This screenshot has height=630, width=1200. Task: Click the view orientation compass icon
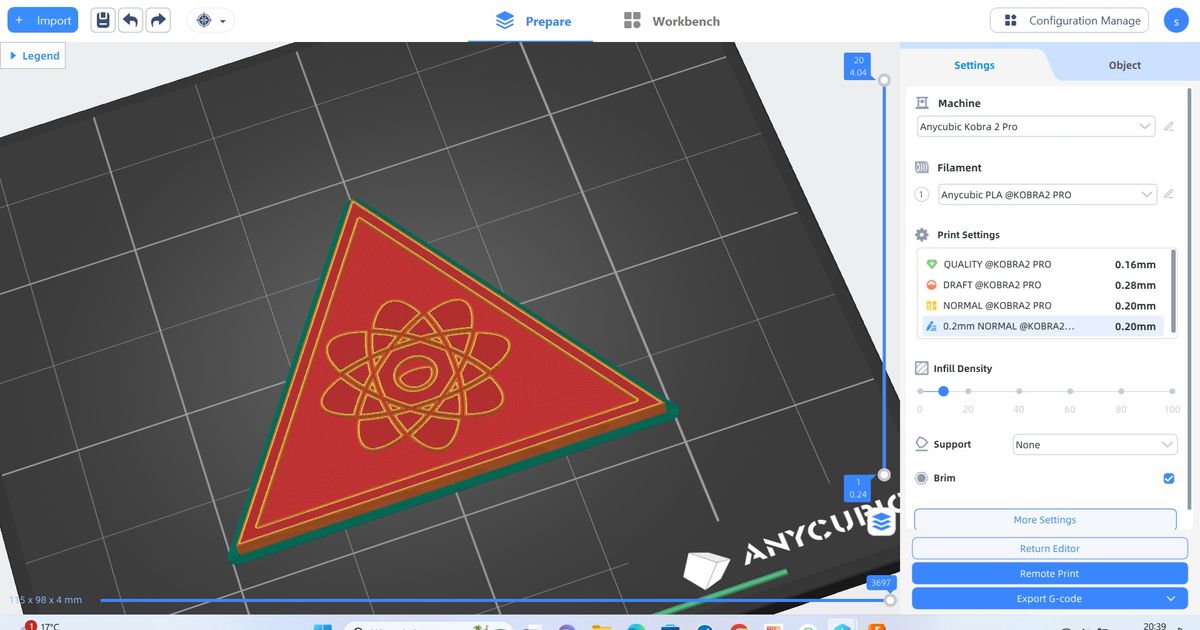205,20
